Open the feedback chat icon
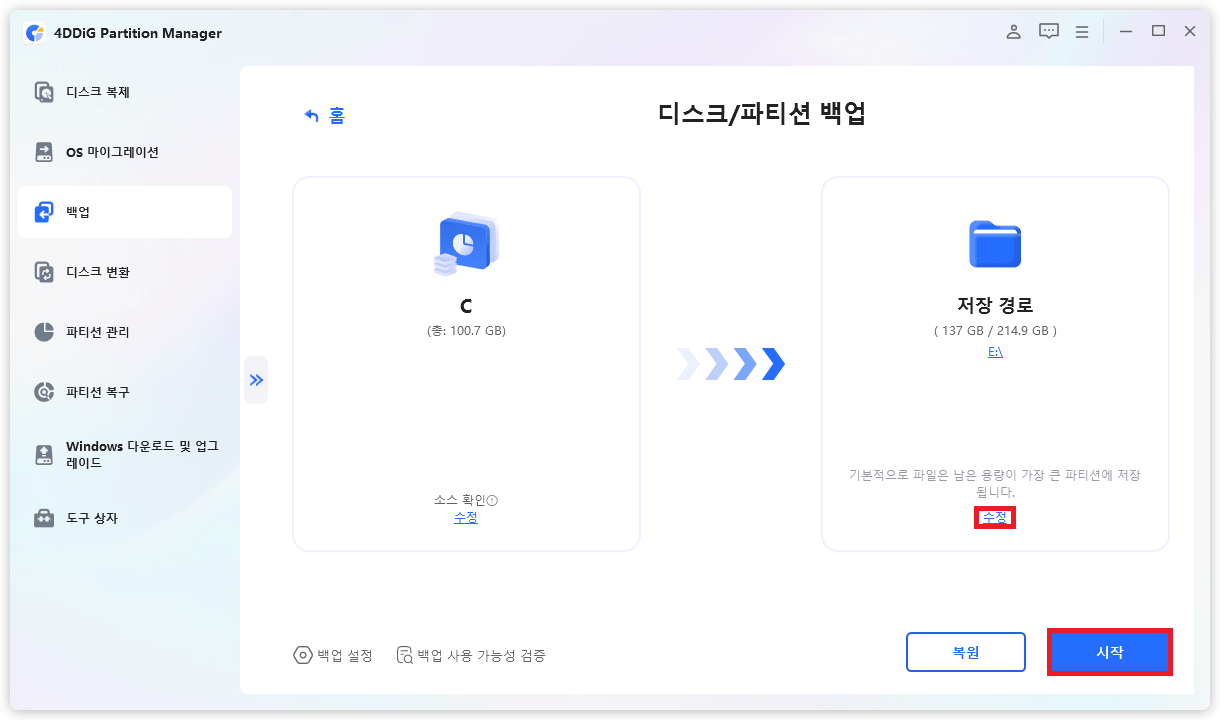This screenshot has width=1220, height=720. (1048, 31)
